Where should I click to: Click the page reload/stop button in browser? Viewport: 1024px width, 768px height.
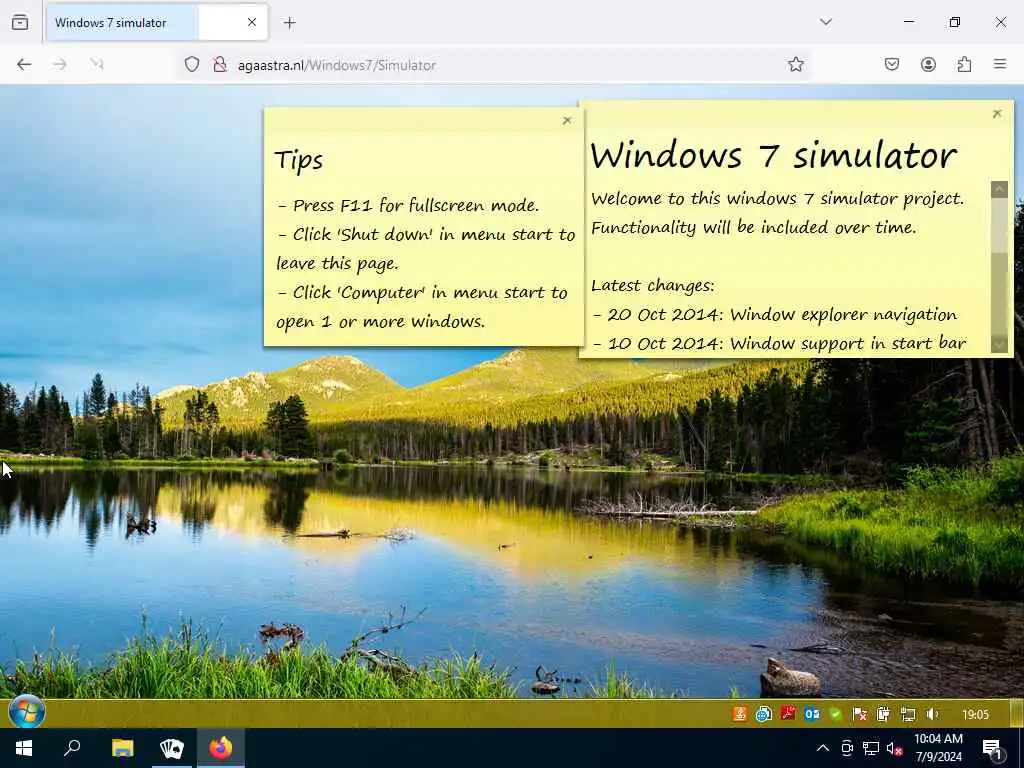pos(97,64)
